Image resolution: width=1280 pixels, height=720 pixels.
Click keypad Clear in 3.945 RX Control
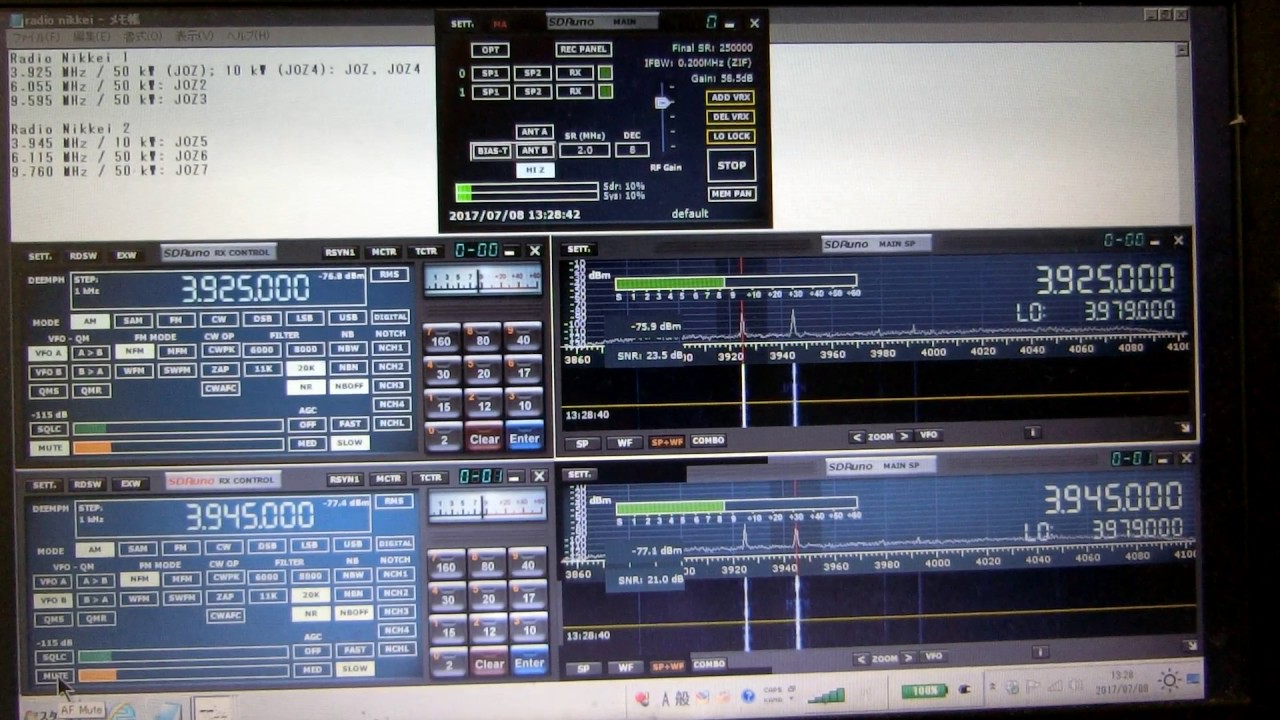click(489, 662)
